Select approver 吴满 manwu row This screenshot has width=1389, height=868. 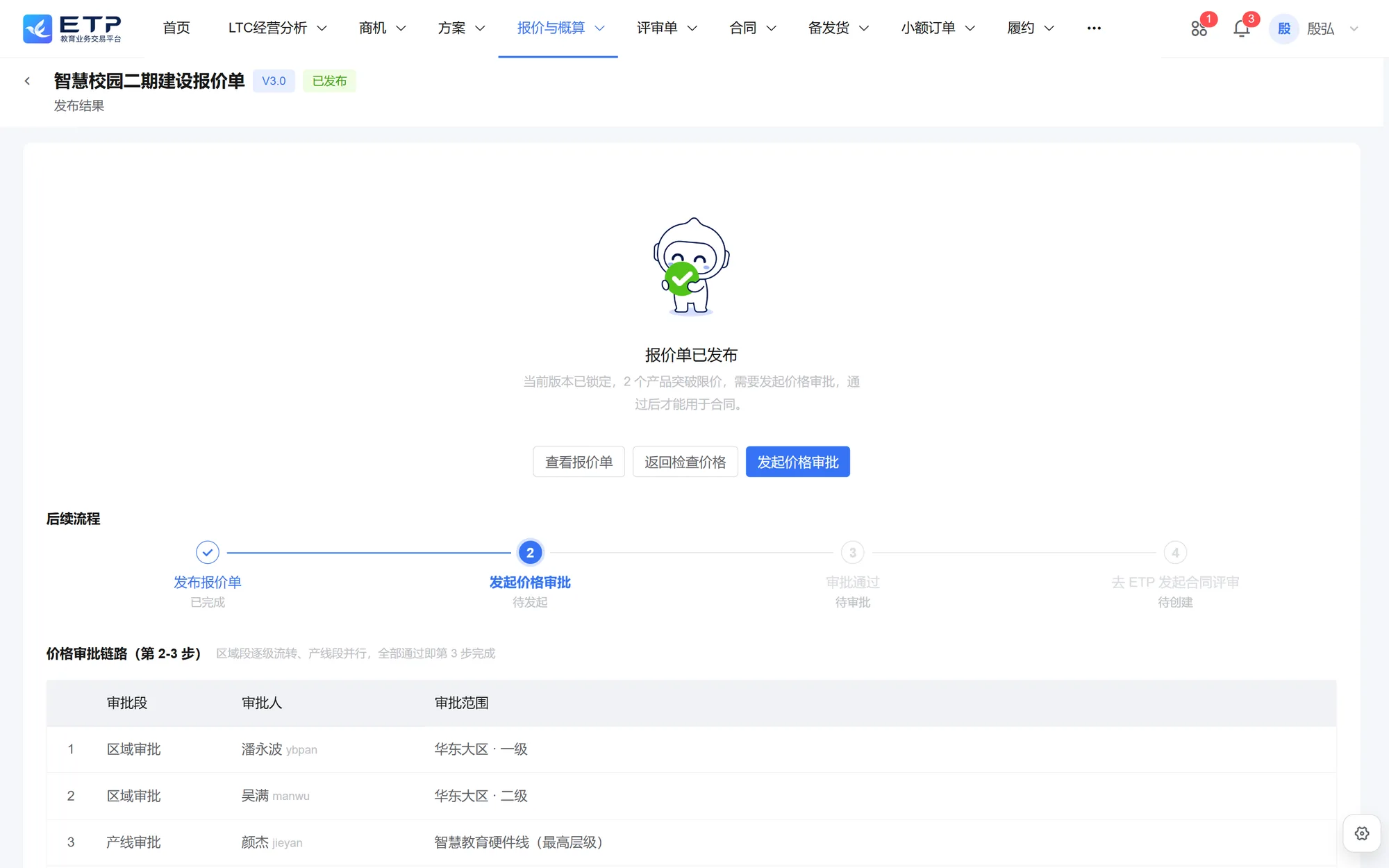pyautogui.click(x=691, y=796)
